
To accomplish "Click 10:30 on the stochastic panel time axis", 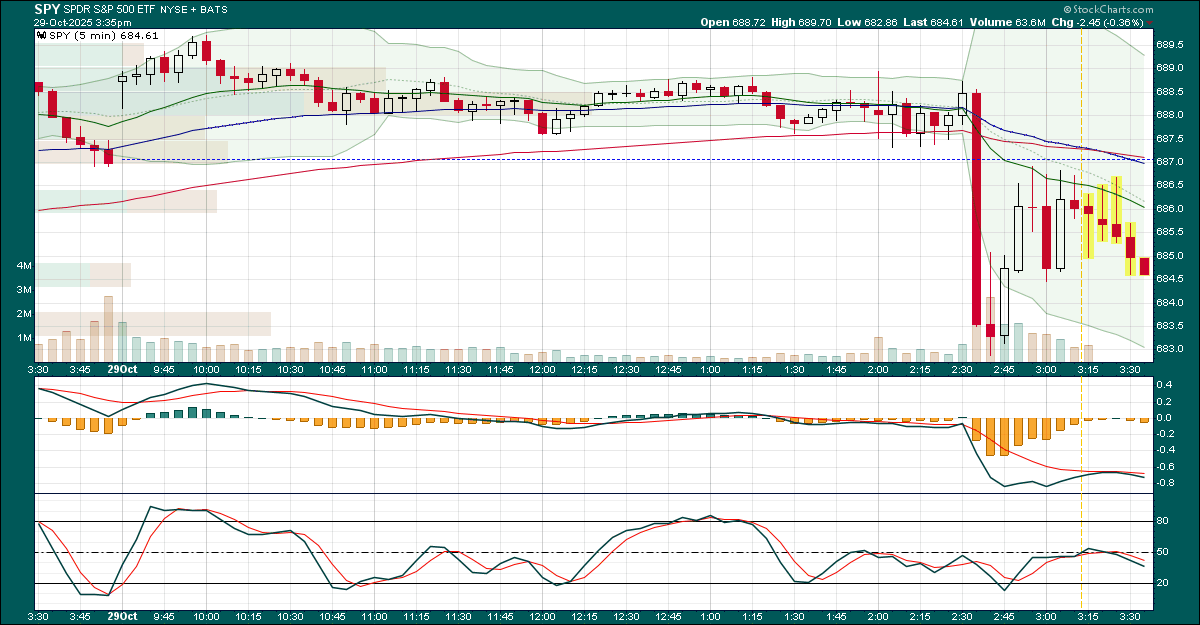I will pyautogui.click(x=290, y=618).
